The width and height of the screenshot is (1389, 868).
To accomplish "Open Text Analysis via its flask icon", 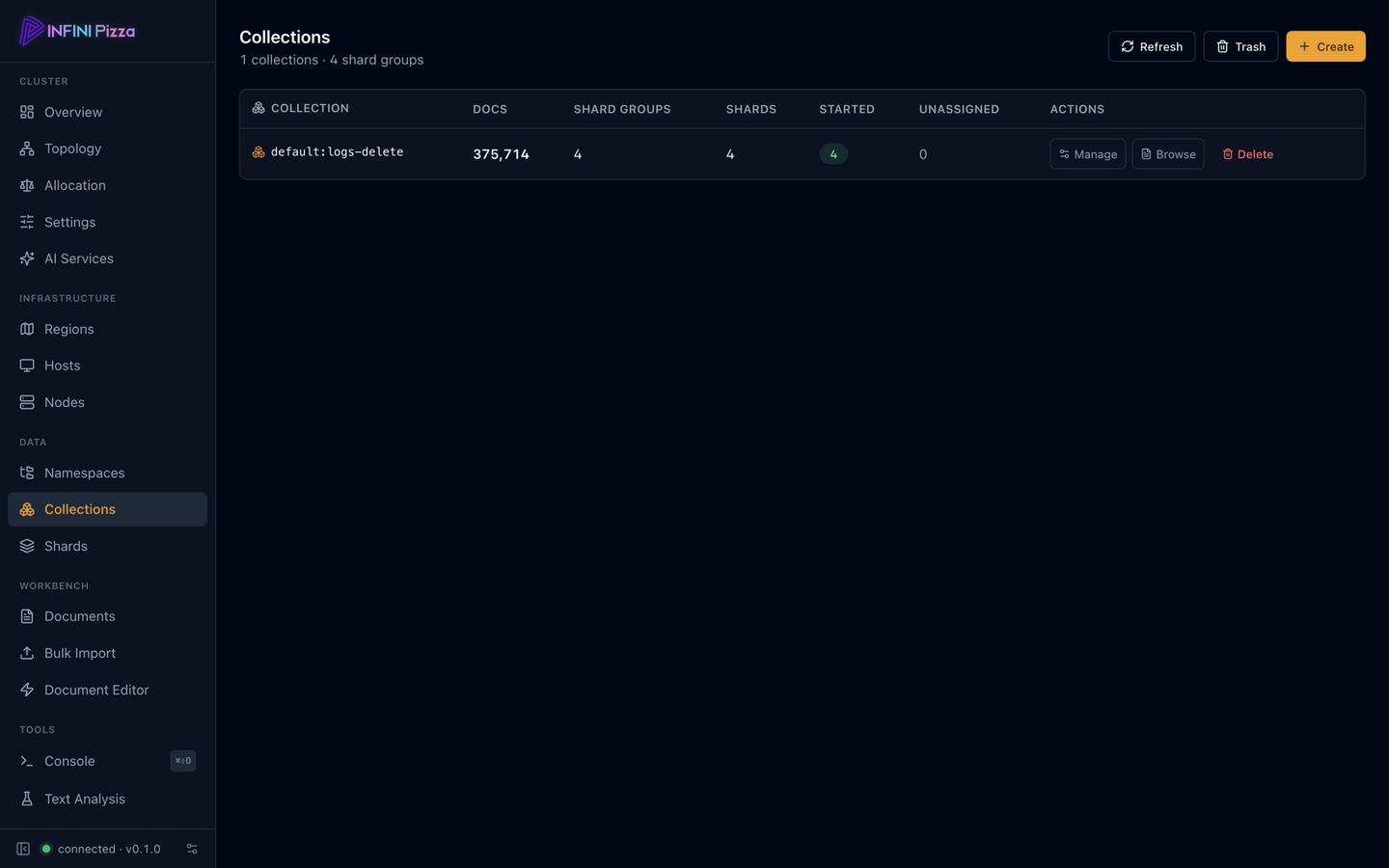I will [27, 799].
